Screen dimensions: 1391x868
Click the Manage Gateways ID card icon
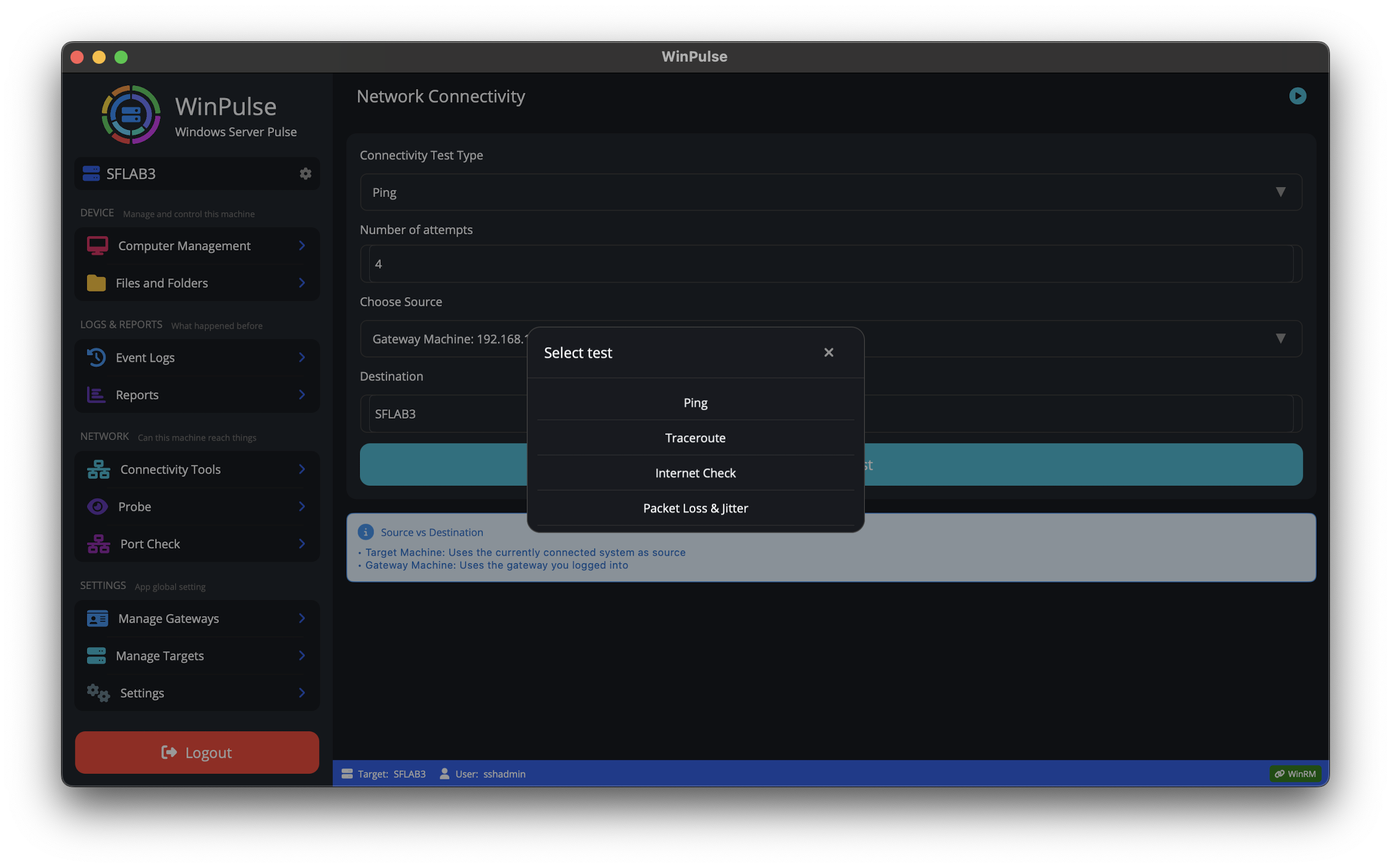click(x=97, y=618)
